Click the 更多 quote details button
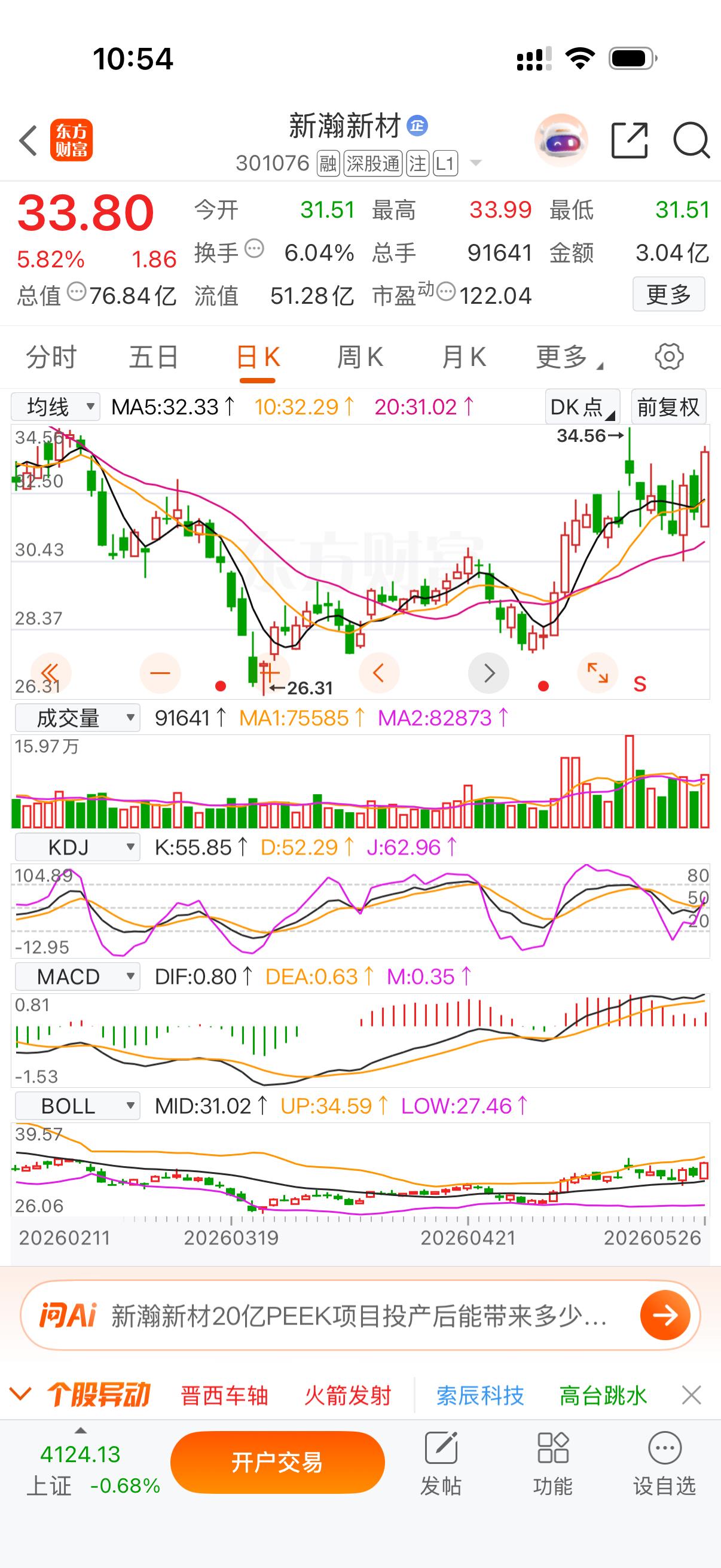 pyautogui.click(x=668, y=295)
